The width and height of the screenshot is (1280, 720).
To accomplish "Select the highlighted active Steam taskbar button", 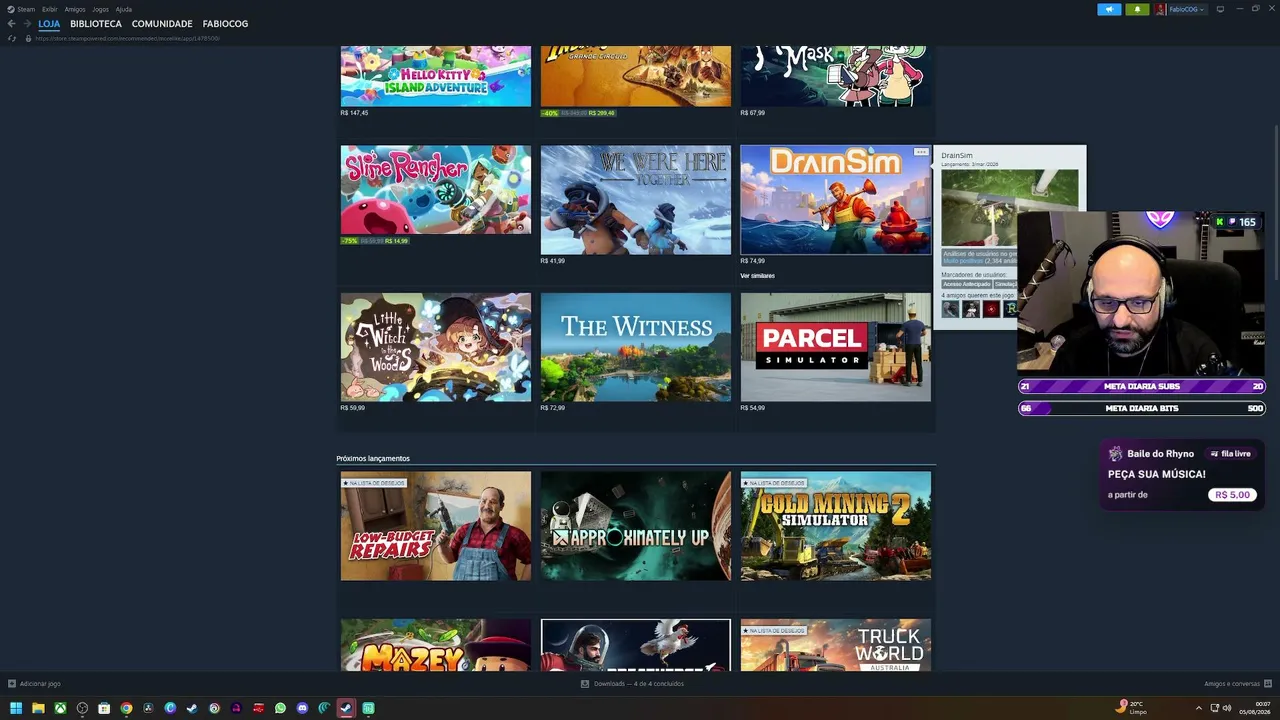I will click(x=346, y=708).
